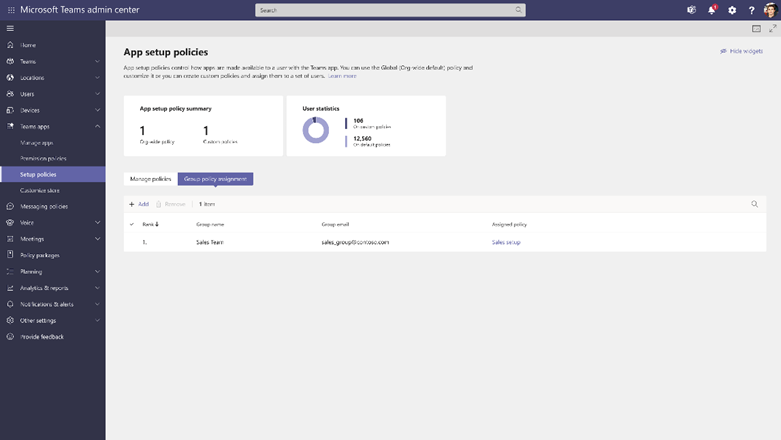Sort by Rank column

coord(150,224)
